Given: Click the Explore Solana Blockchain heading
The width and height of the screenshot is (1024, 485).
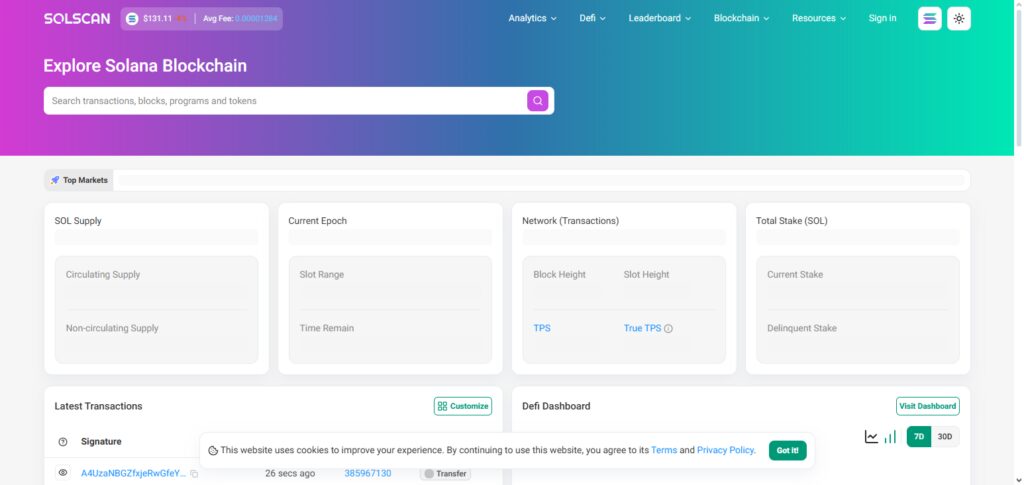Looking at the screenshot, I should coord(145,66).
